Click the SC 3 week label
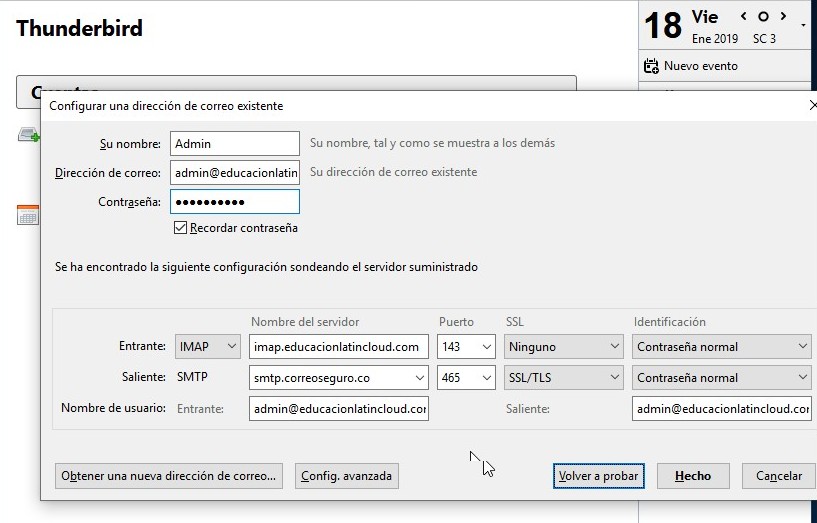The height and width of the screenshot is (523, 817). coord(764,39)
